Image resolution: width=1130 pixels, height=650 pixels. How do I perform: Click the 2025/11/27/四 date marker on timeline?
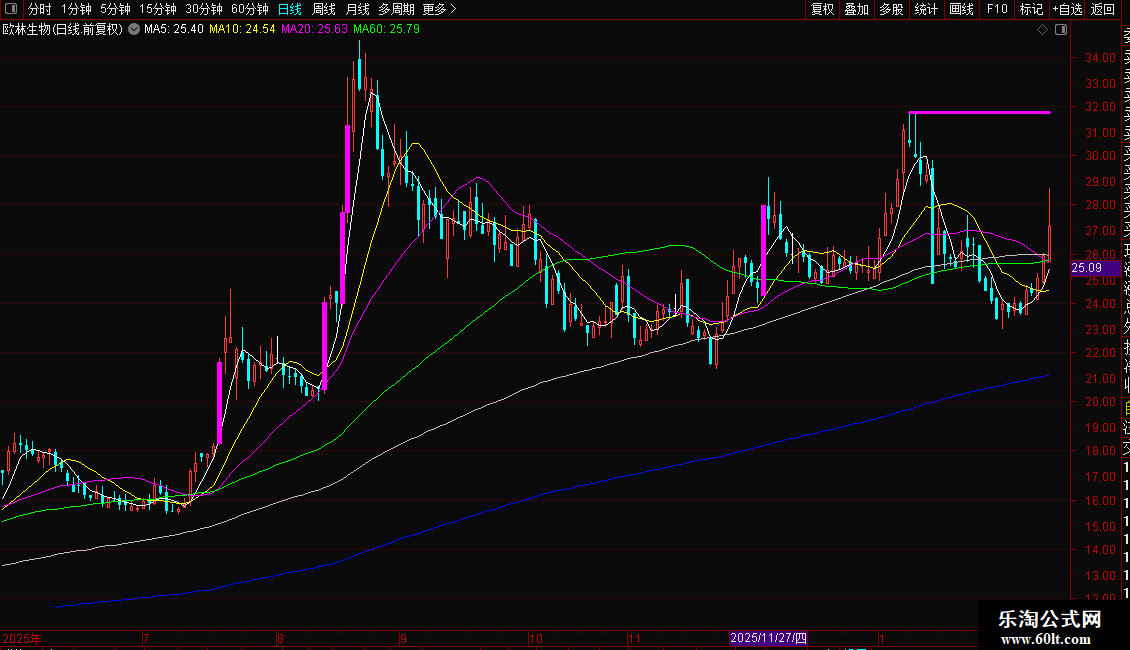pyautogui.click(x=768, y=638)
